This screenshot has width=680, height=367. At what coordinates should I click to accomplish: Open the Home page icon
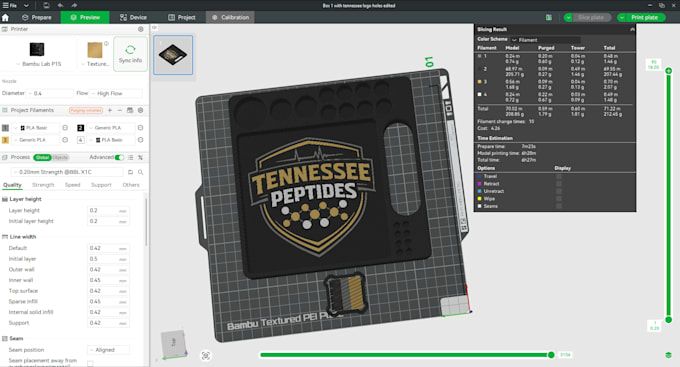(5, 17)
